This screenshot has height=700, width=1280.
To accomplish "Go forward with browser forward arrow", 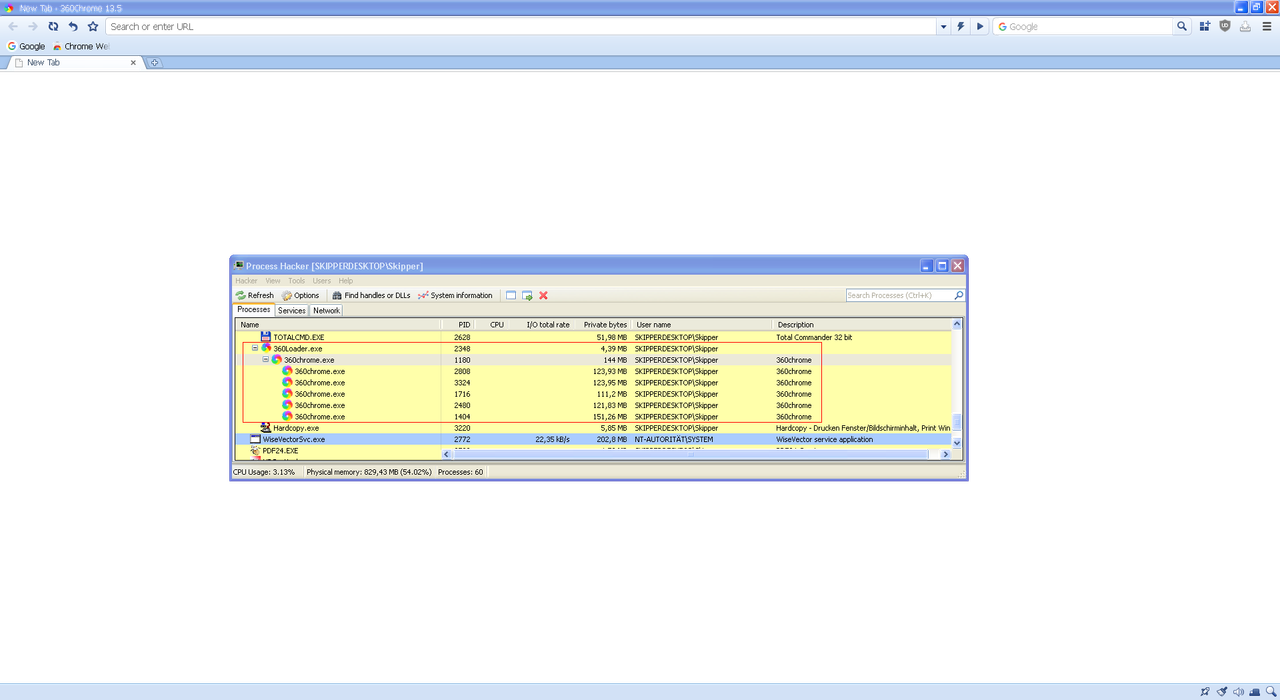I will coord(32,27).
